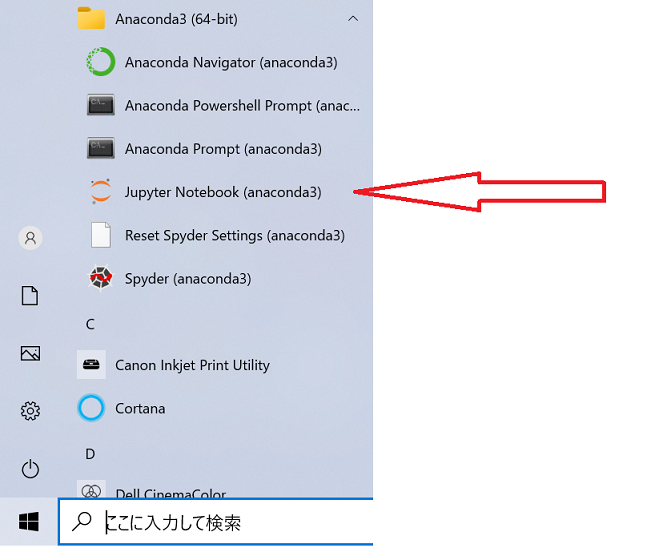The height and width of the screenshot is (548, 655).
Task: Open Dell CinemaColor app icon
Action: (91, 490)
